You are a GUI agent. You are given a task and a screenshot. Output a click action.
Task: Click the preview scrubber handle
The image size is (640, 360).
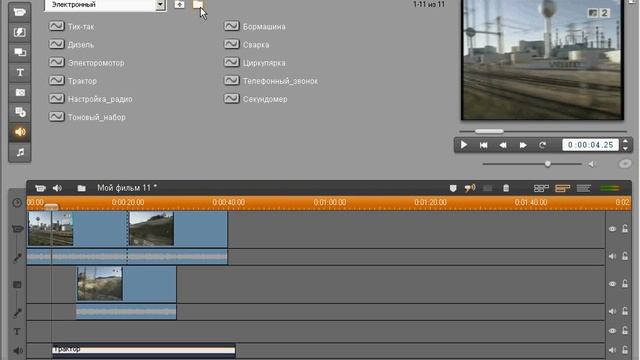[x=489, y=131]
